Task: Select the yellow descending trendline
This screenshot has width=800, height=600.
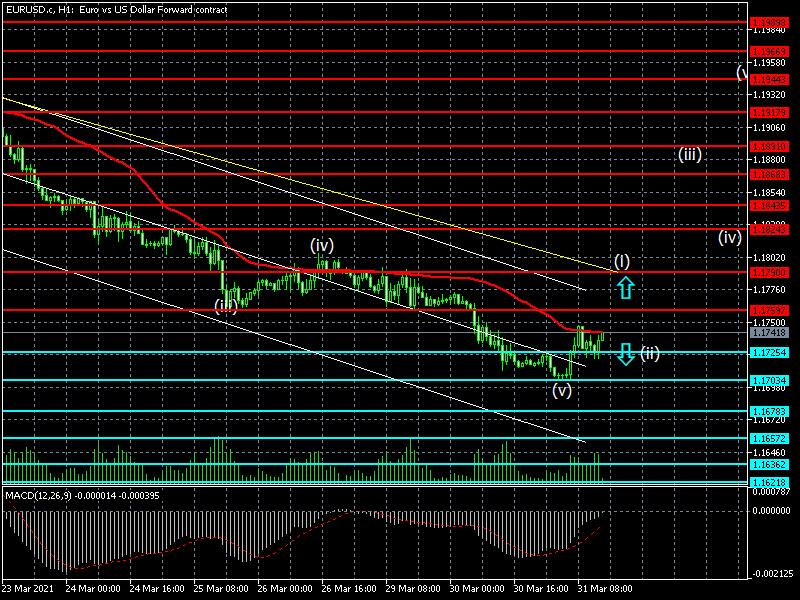Action: pos(310,185)
